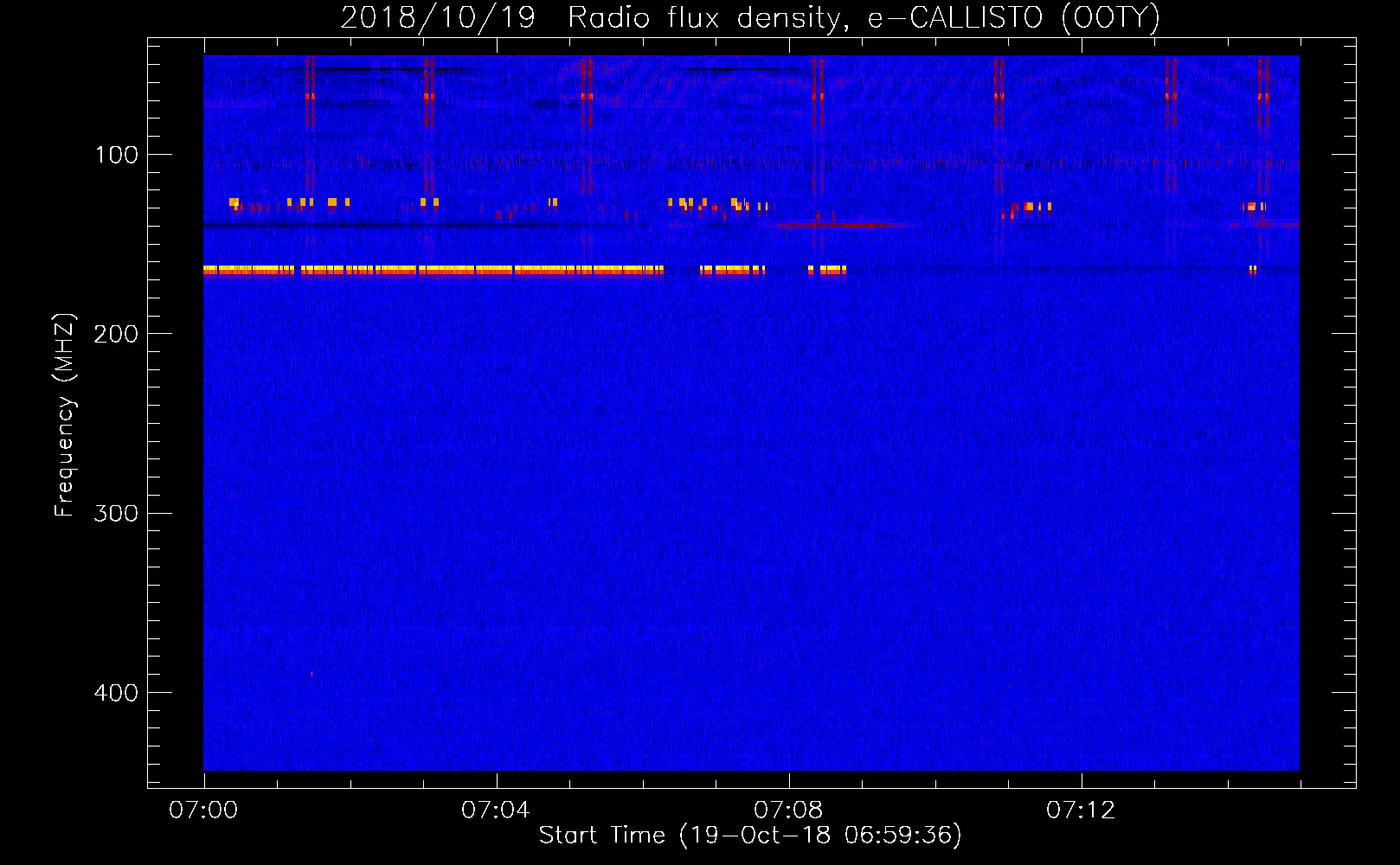This screenshot has width=1400, height=865.
Task: Click the 07:12 time tick label
Action: [x=1081, y=811]
